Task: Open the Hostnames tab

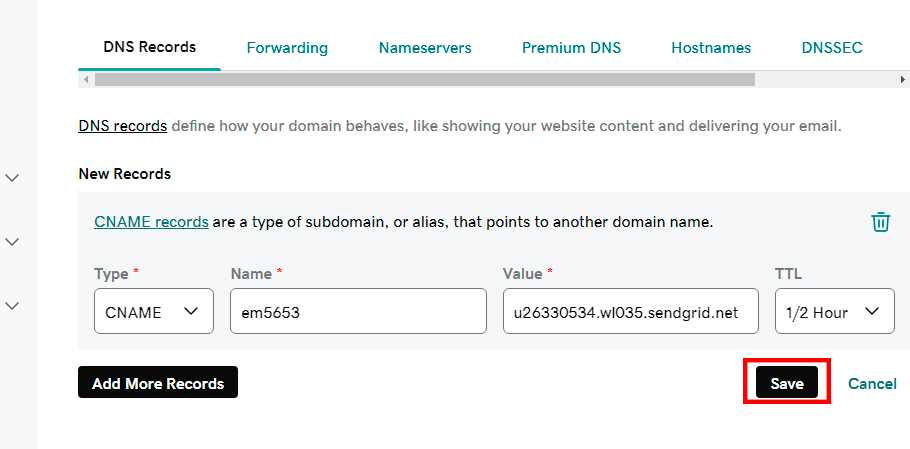Action: pyautogui.click(x=711, y=48)
